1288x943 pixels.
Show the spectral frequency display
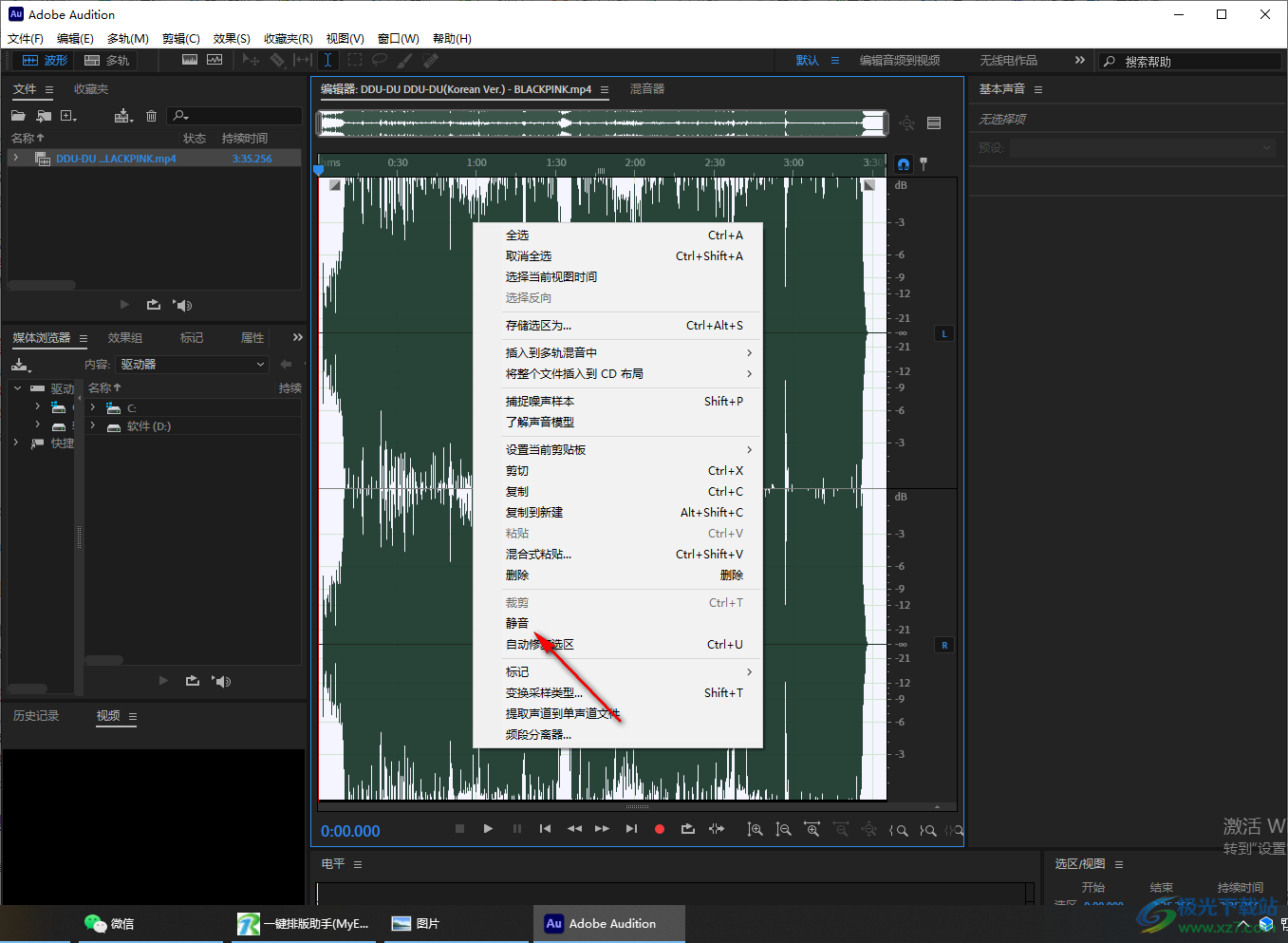pyautogui.click(x=190, y=60)
